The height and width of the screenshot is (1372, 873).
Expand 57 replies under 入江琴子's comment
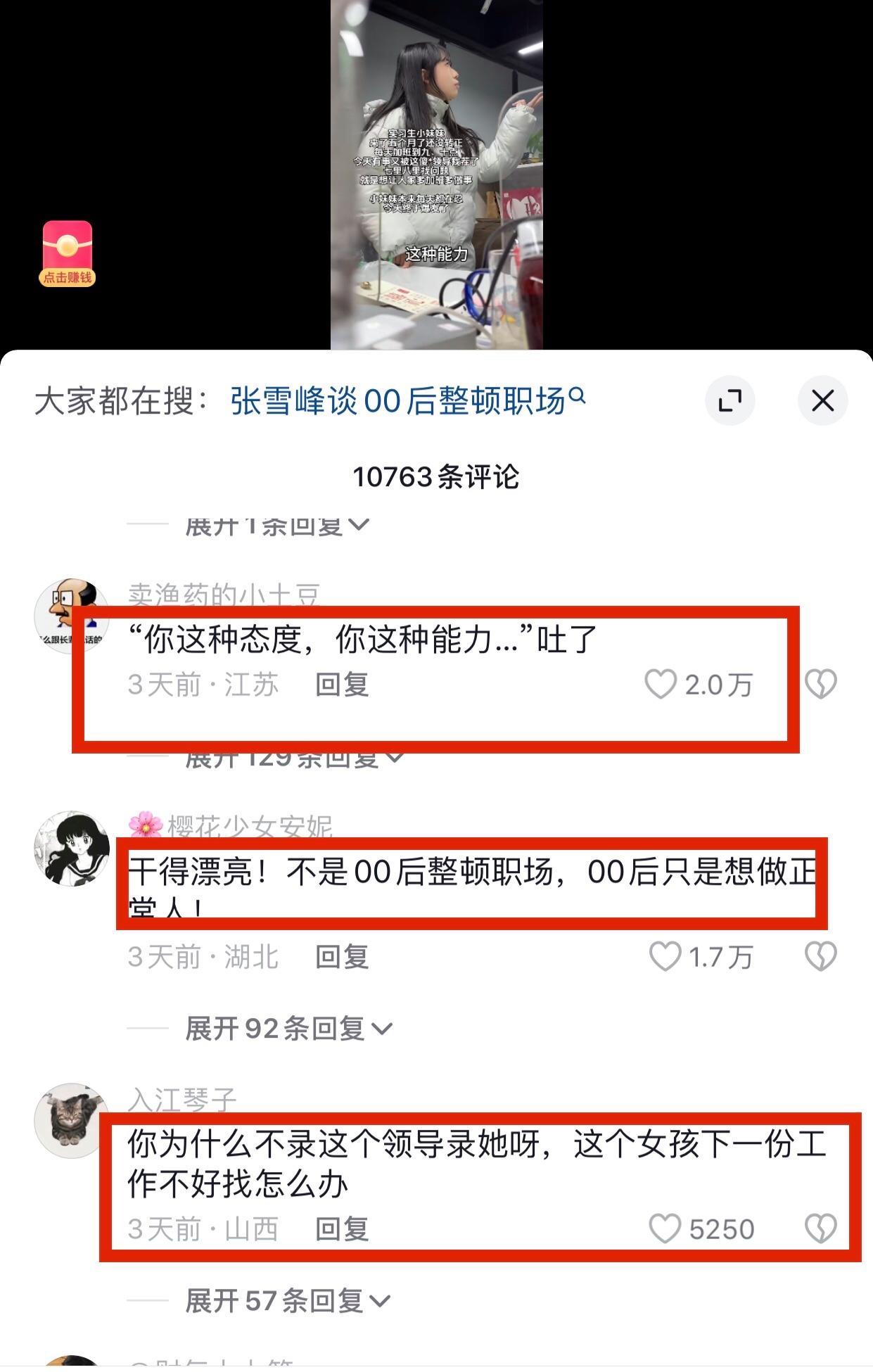288,1301
